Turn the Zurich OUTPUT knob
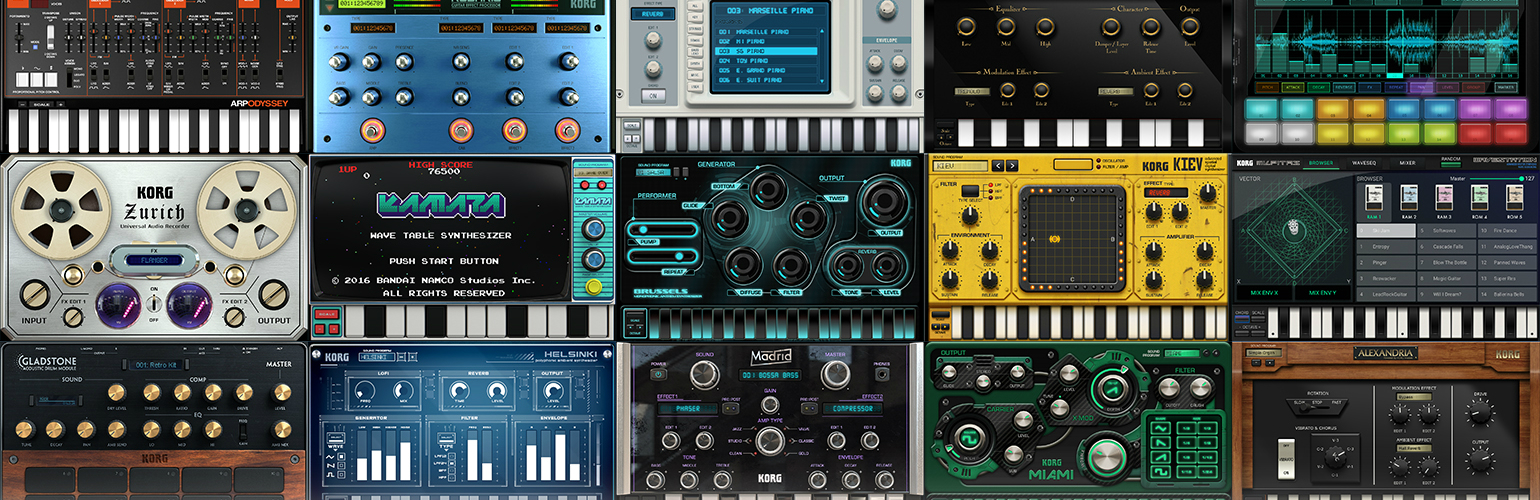Image resolution: width=1540 pixels, height=500 pixels. (x=272, y=294)
